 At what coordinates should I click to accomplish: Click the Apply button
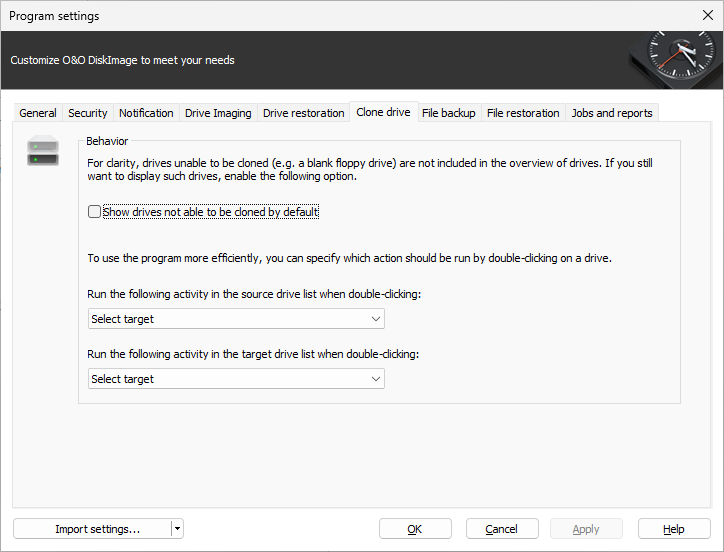(586, 529)
